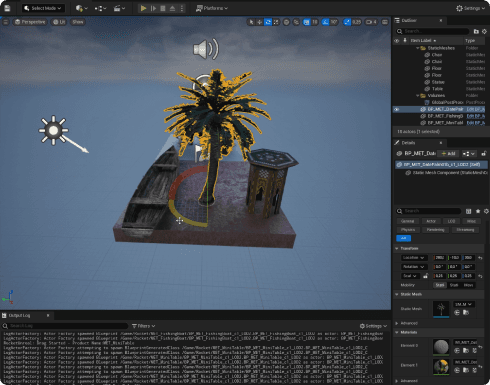
Task: Click the static mesh palm thumbnail
Action: [441, 309]
